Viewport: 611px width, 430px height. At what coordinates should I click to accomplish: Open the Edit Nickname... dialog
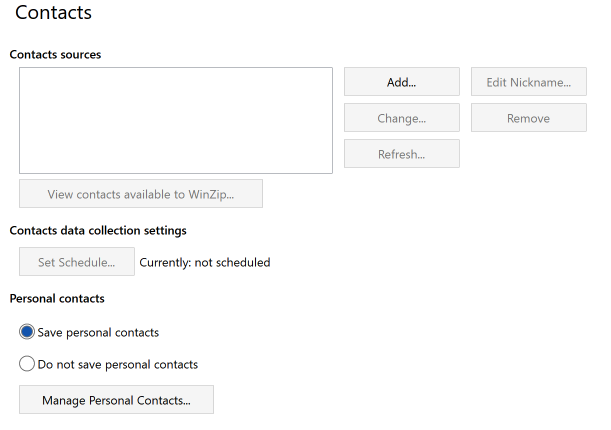[x=529, y=82]
